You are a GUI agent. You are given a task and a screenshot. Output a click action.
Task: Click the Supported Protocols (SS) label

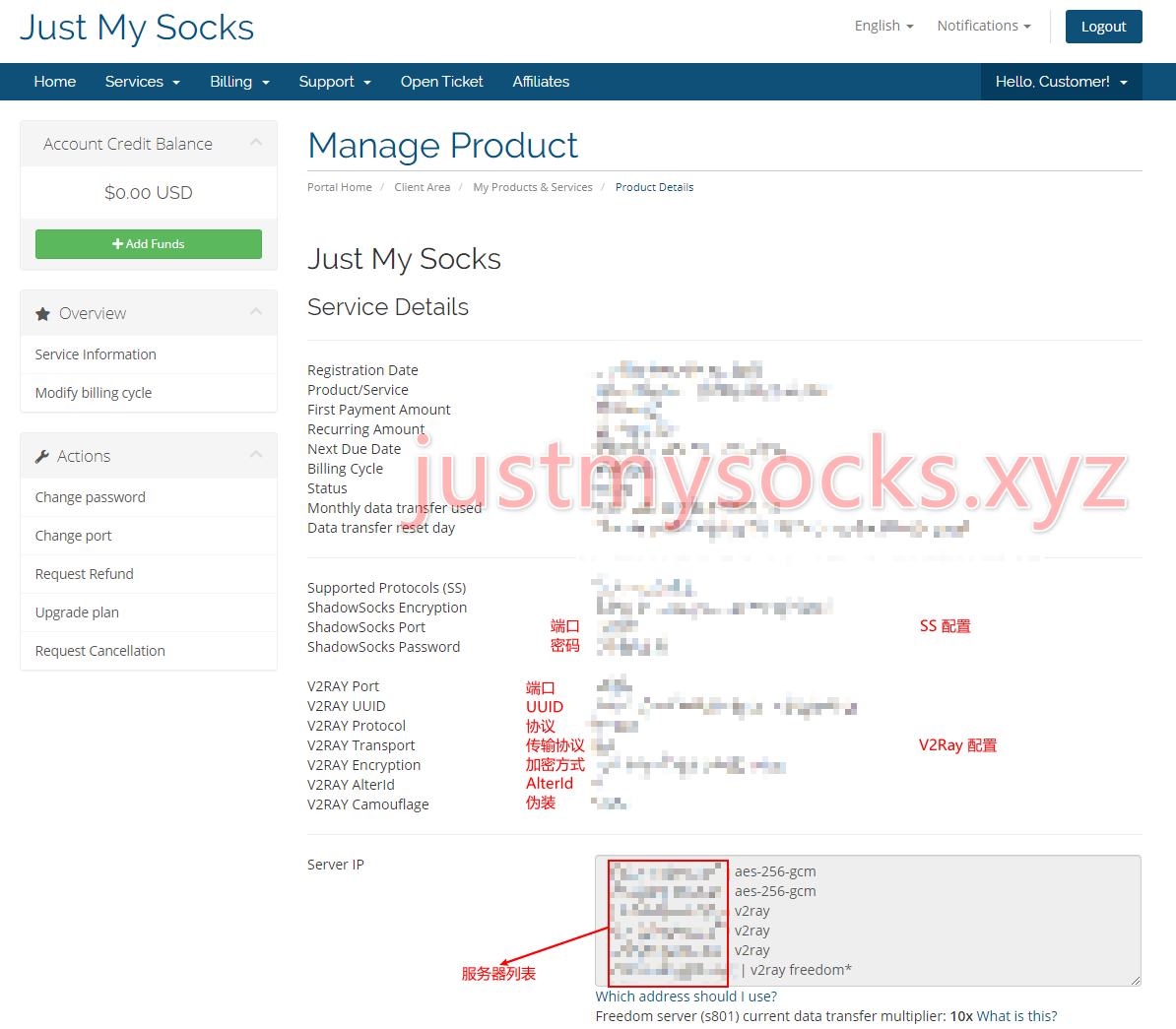[386, 587]
